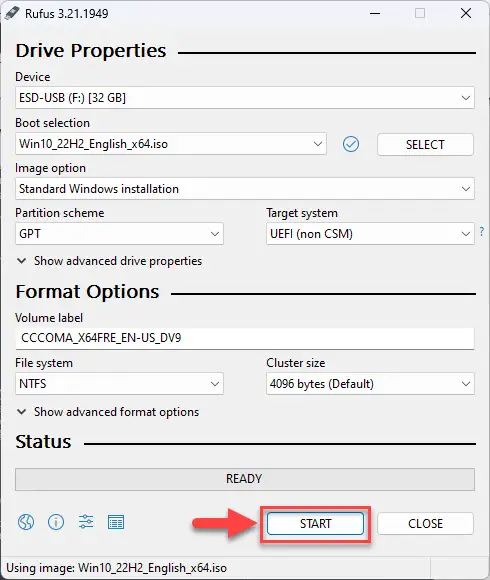The width and height of the screenshot is (490, 580).
Task: Change the GPT partition scheme dropdown
Action: pyautogui.click(x=119, y=234)
